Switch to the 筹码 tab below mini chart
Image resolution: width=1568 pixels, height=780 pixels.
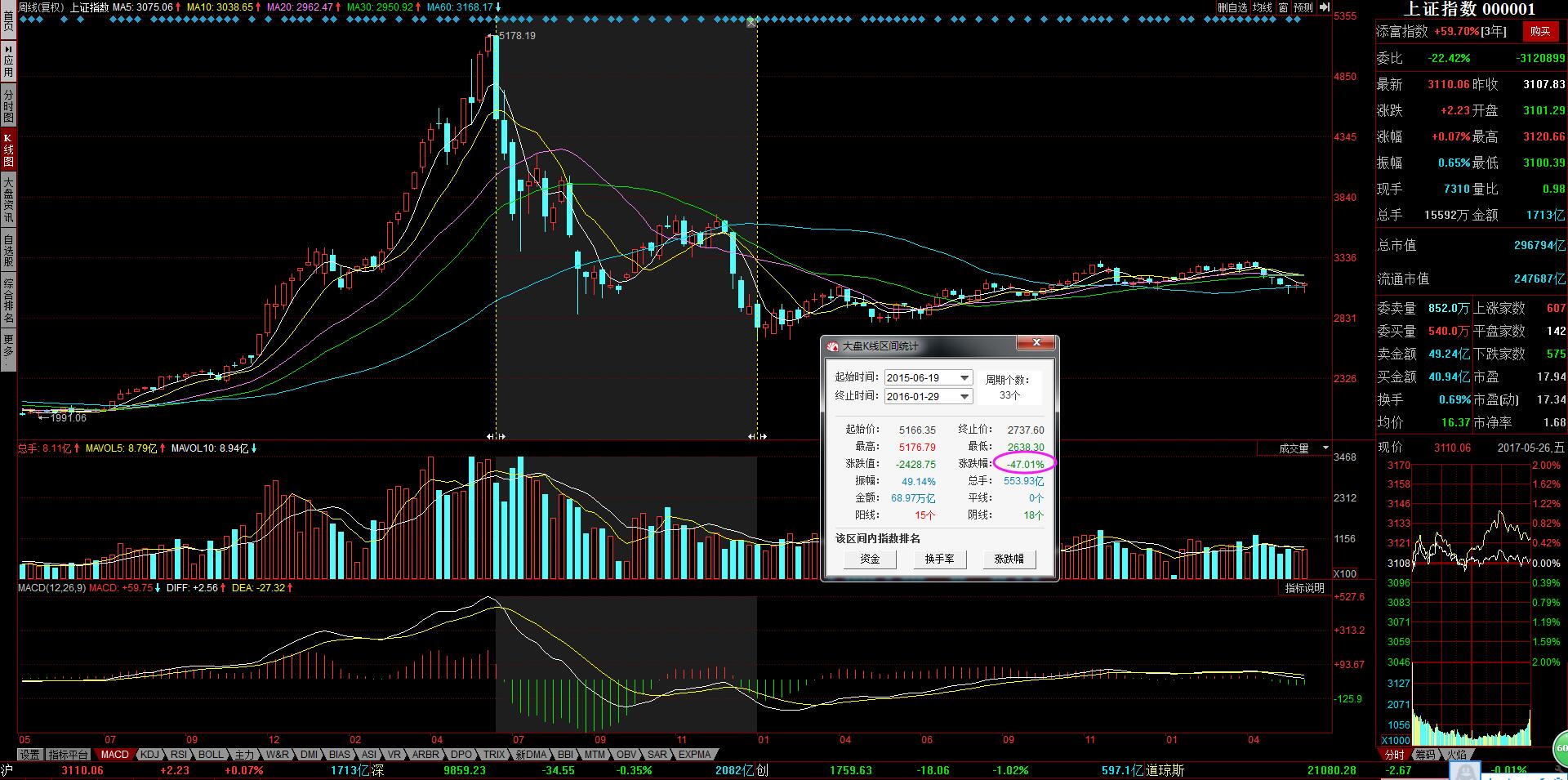click(1425, 755)
